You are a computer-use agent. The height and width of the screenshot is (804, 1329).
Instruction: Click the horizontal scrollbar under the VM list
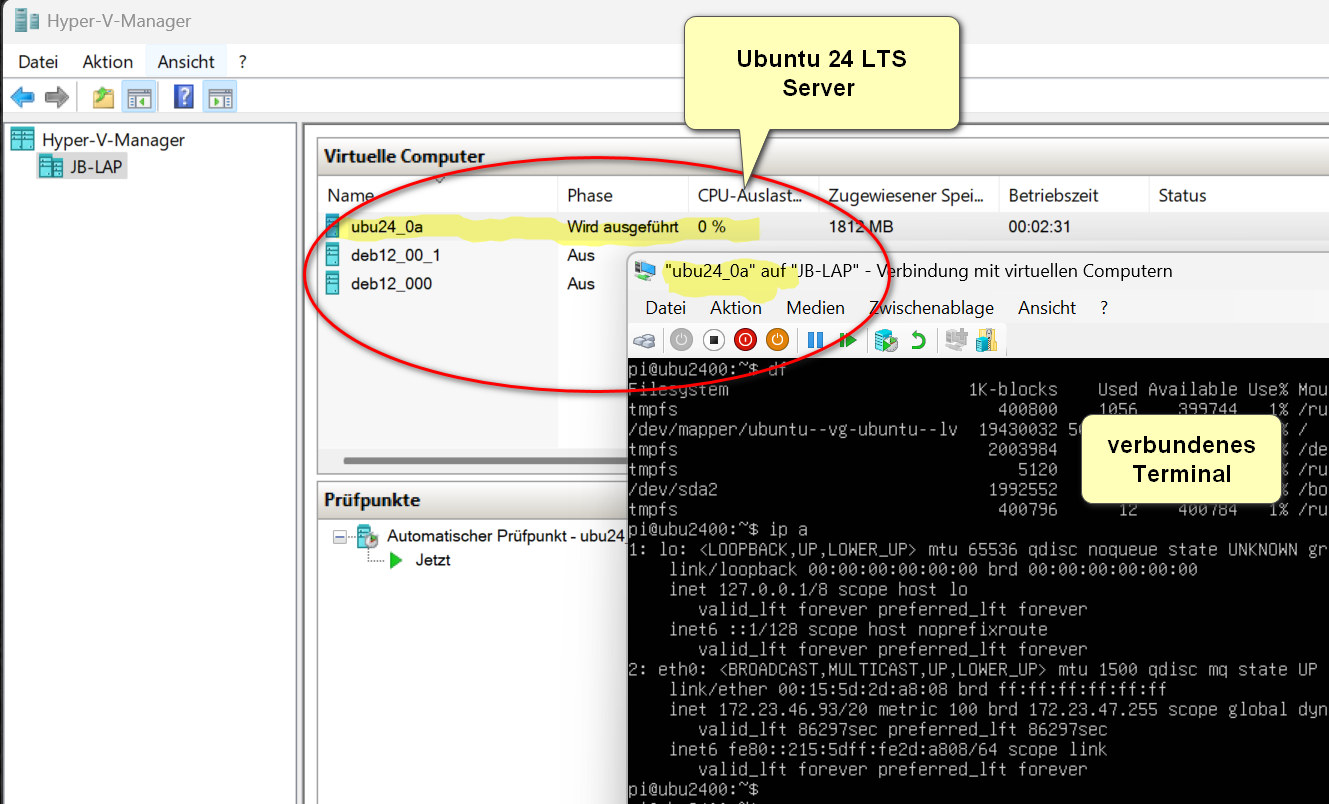[480, 461]
